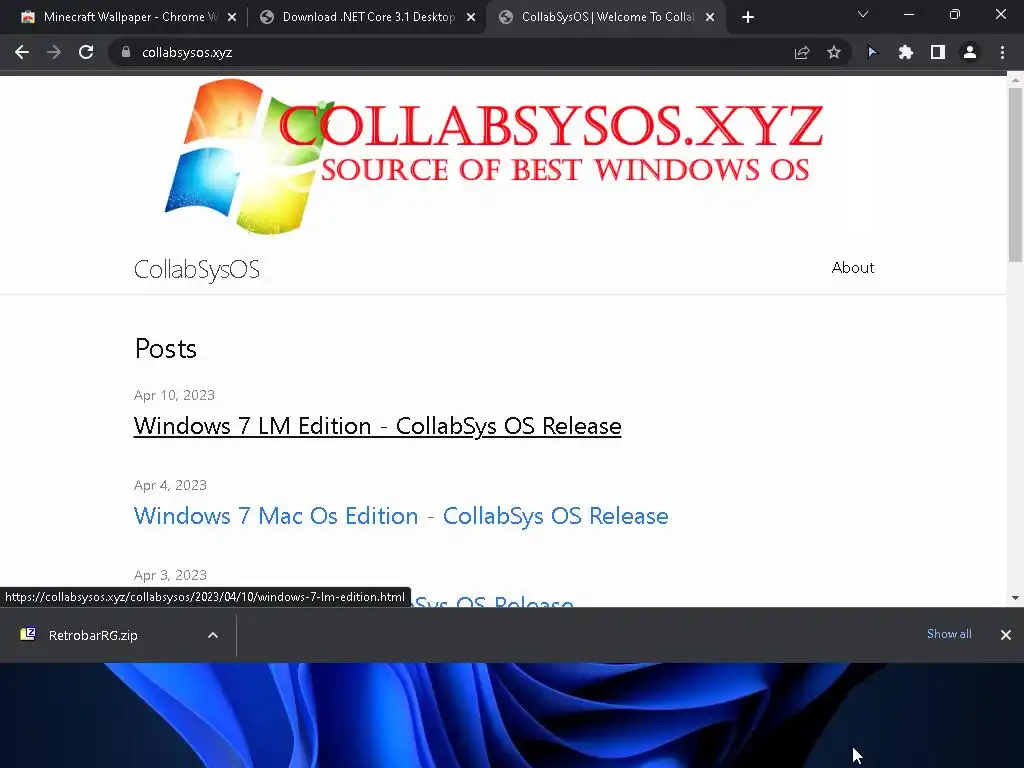Viewport: 1024px width, 768px height.
Task: Close the Minecraft Wallpaper tab
Action: click(232, 18)
